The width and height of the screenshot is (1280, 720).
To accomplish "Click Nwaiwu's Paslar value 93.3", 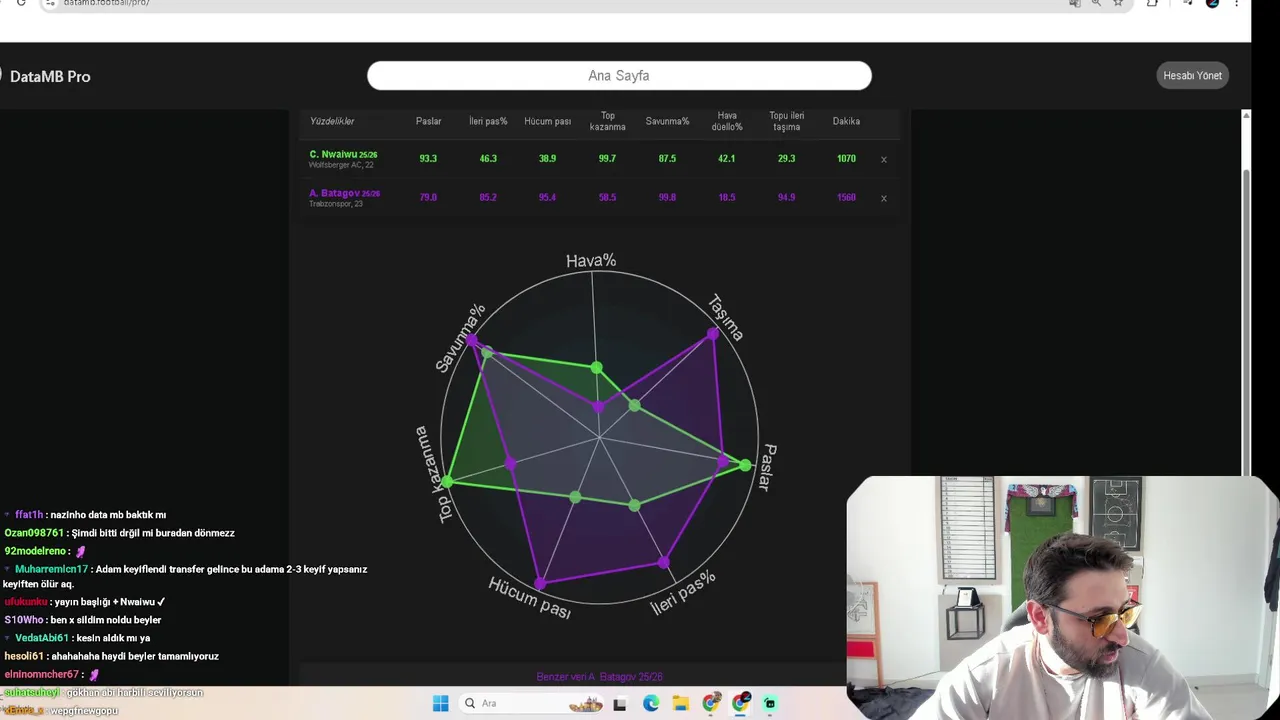I will click(428, 159).
